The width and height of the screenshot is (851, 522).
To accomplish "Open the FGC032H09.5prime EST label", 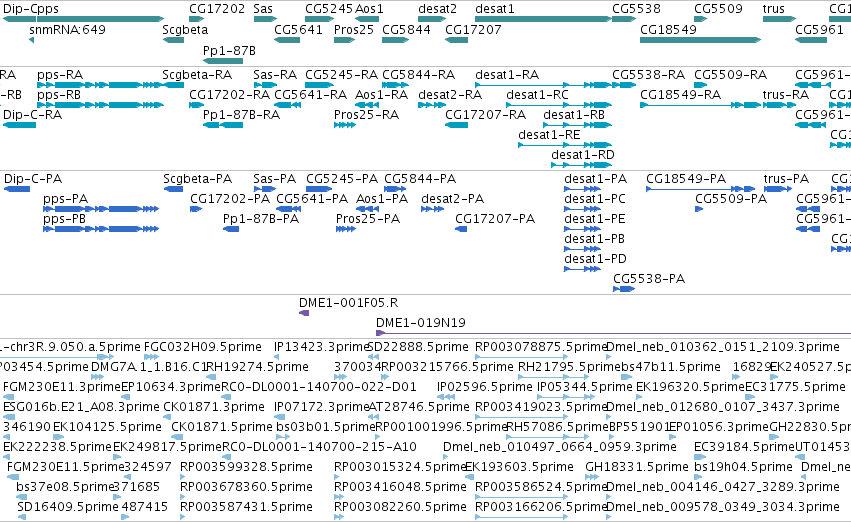I will (202, 347).
